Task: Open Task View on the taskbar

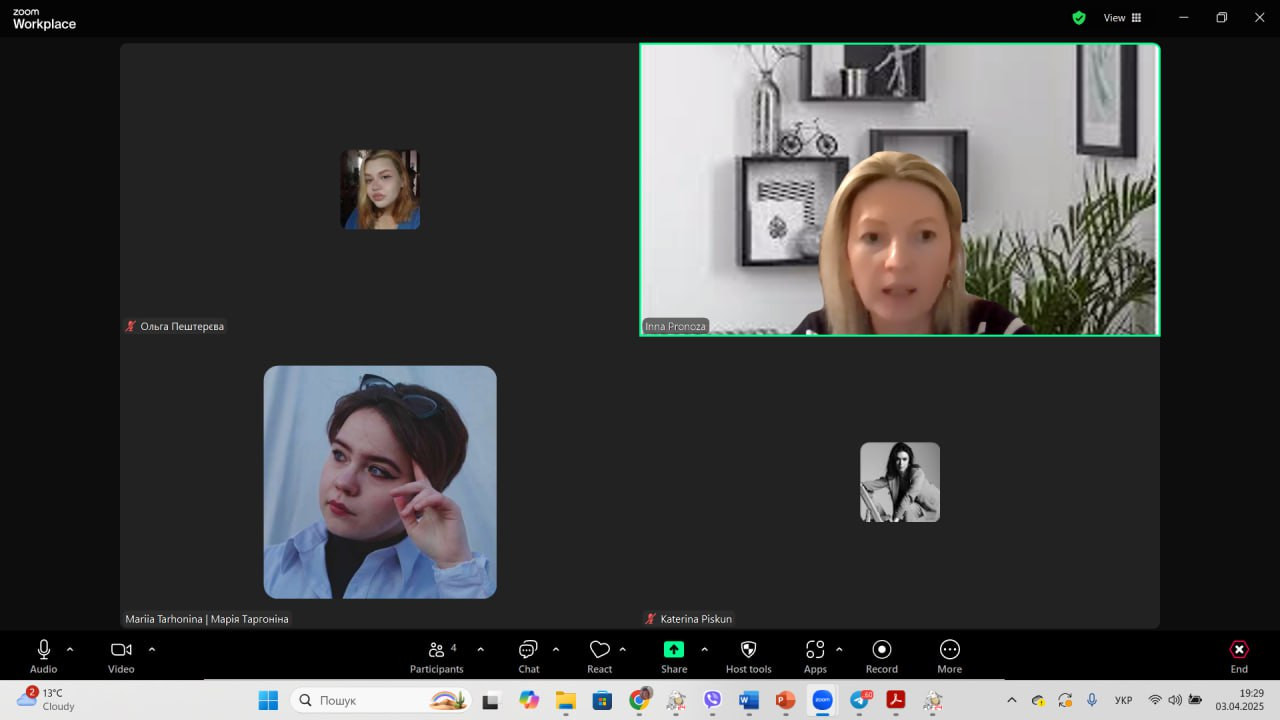Action: pos(490,700)
